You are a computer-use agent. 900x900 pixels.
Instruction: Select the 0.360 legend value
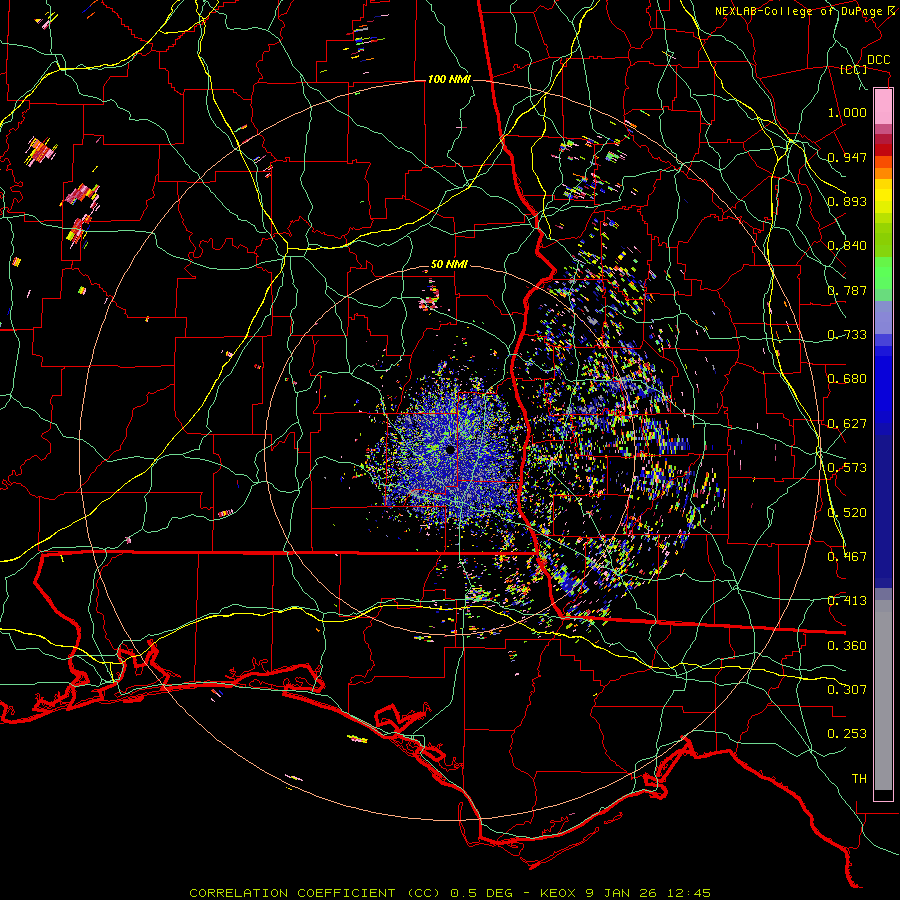coord(847,646)
